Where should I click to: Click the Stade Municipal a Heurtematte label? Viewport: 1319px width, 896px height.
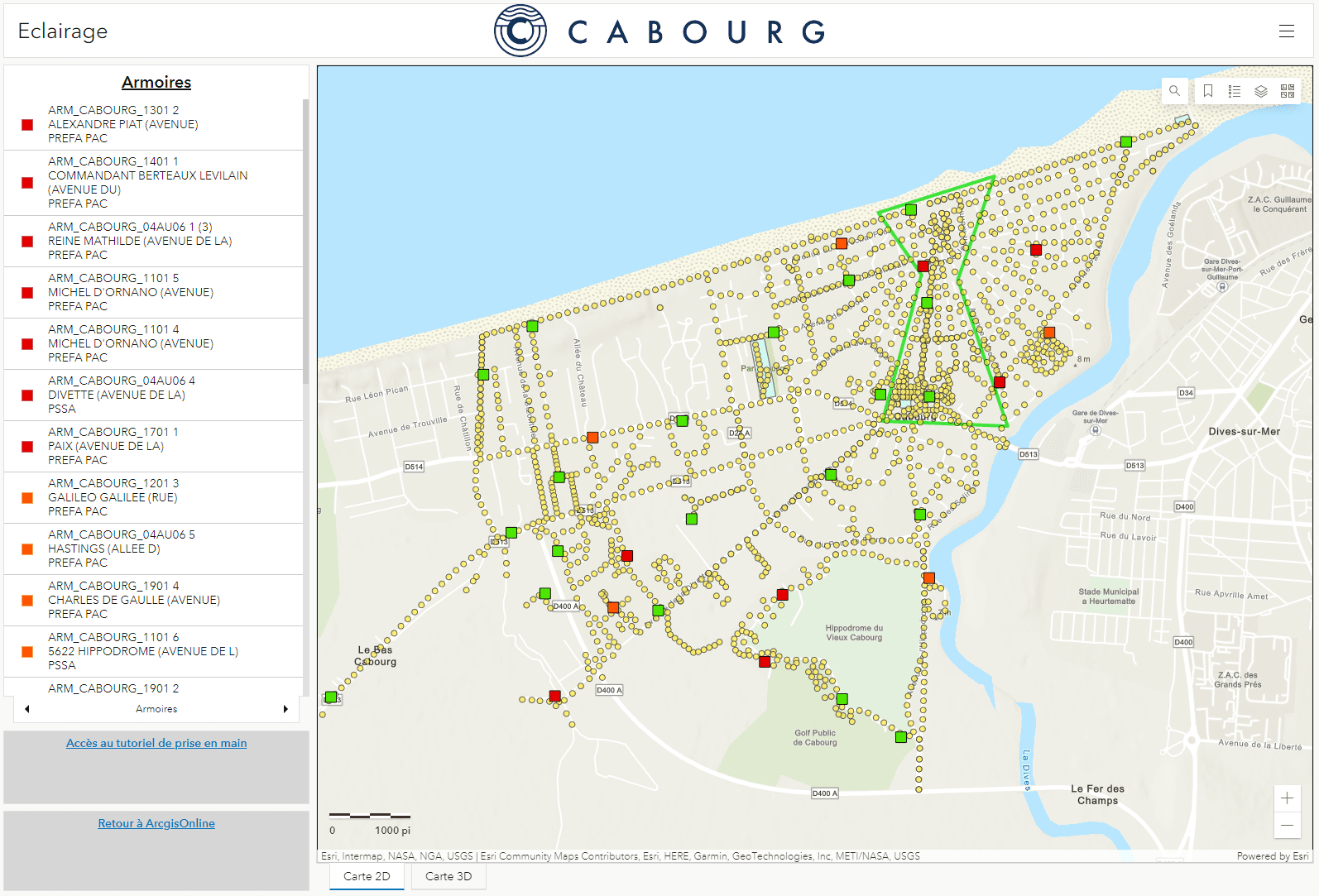click(1109, 597)
